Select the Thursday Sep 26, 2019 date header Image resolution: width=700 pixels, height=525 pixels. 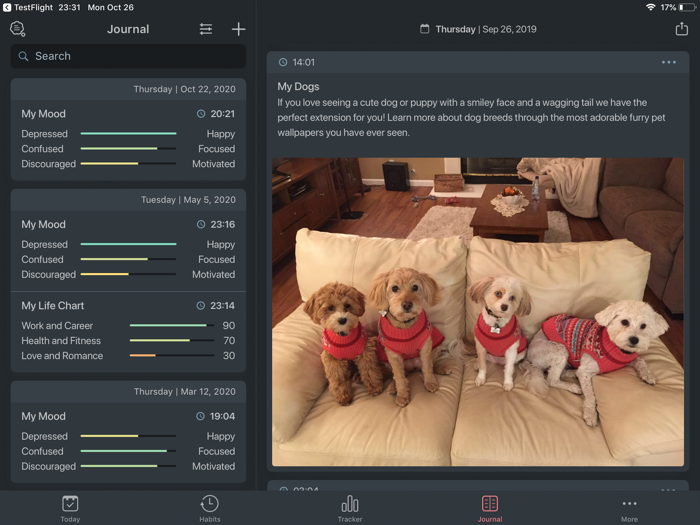tap(478, 29)
